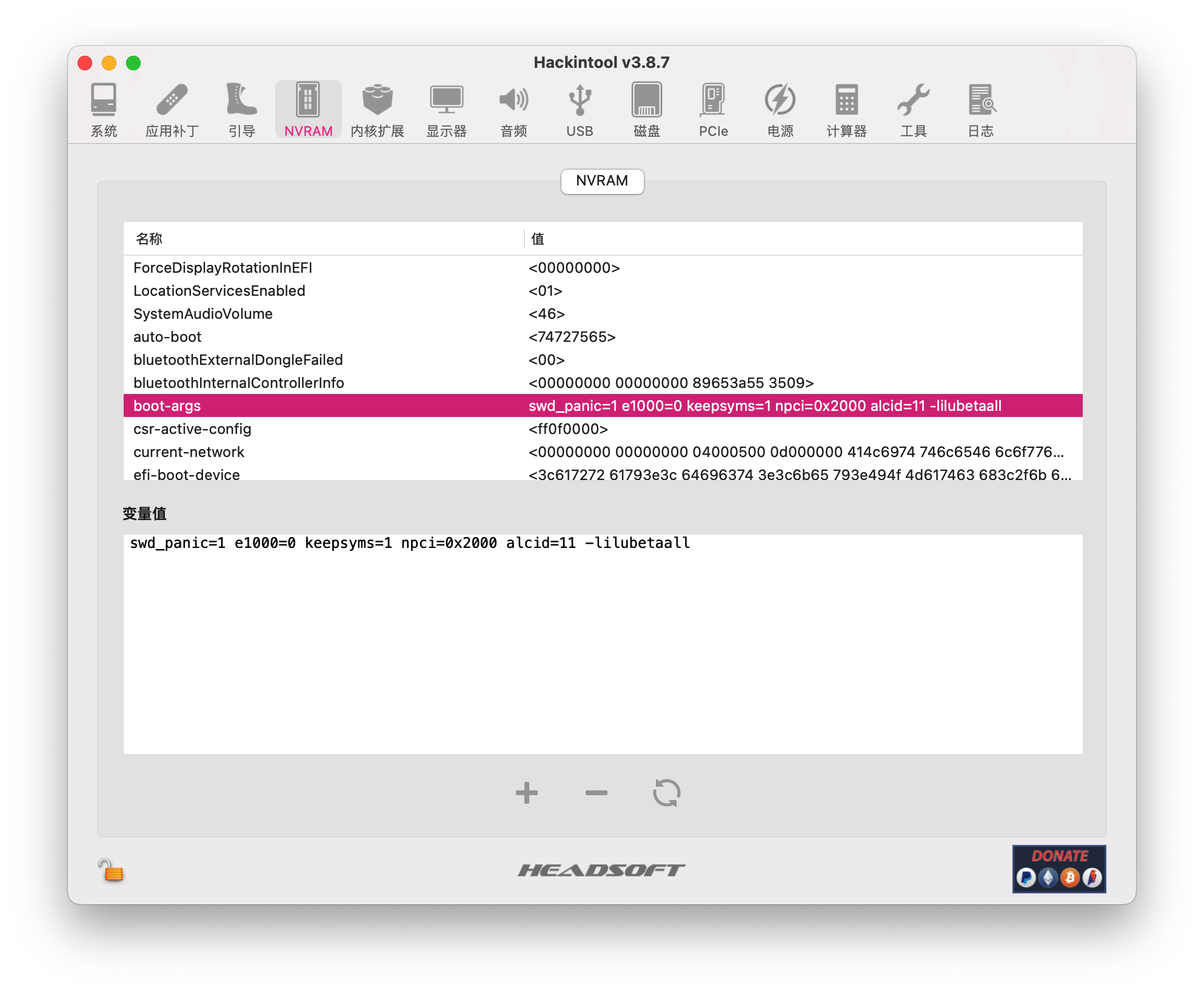Viewport: 1204px width, 994px height.
Task: Open the USB section
Action: (x=580, y=110)
